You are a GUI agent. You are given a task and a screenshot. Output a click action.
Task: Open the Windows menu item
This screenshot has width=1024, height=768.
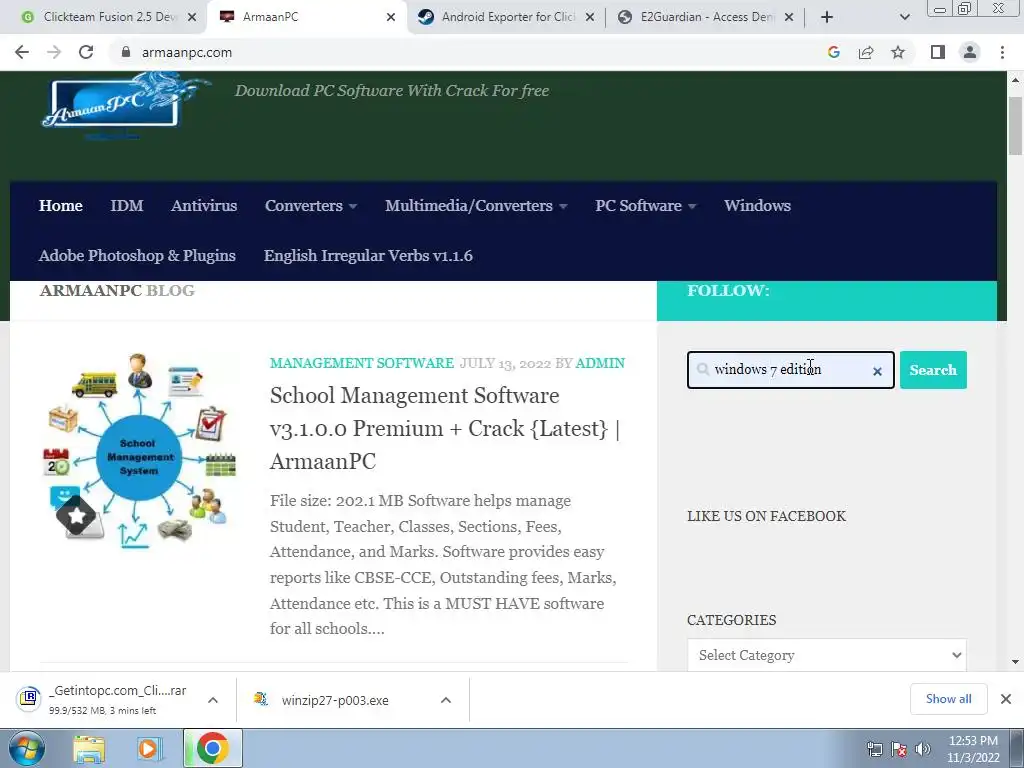757,206
